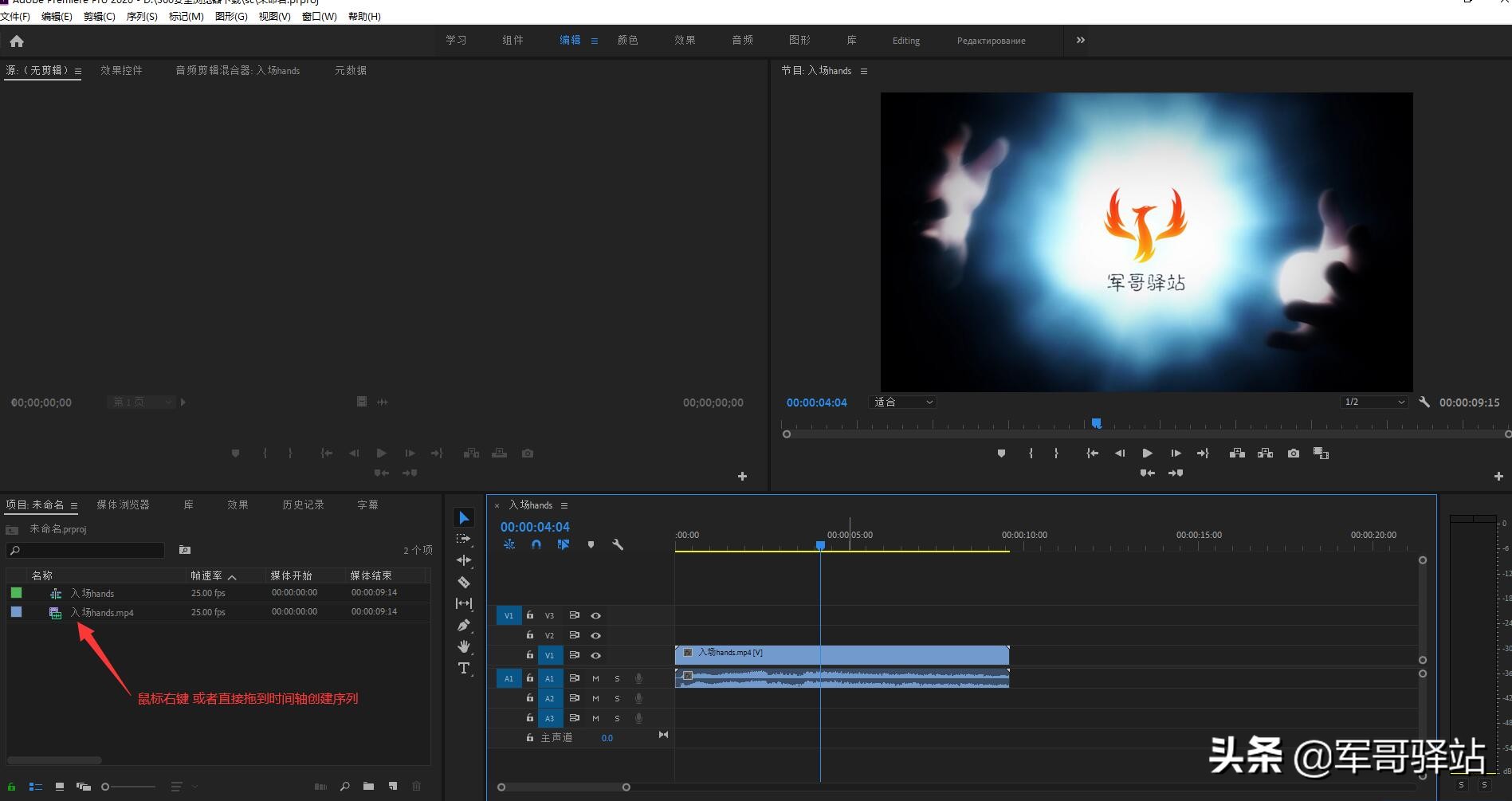Click Lift button in Program monitor

click(x=1237, y=454)
